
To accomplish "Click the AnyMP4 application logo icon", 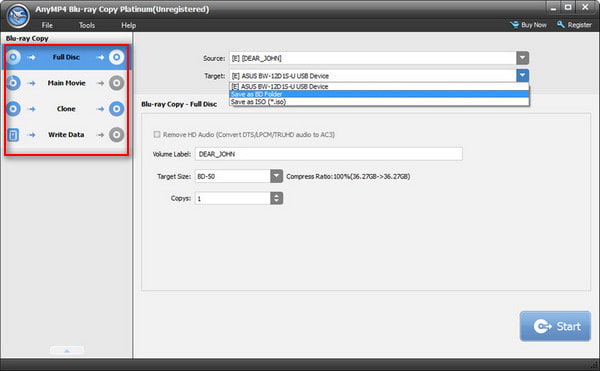I will click(x=18, y=16).
